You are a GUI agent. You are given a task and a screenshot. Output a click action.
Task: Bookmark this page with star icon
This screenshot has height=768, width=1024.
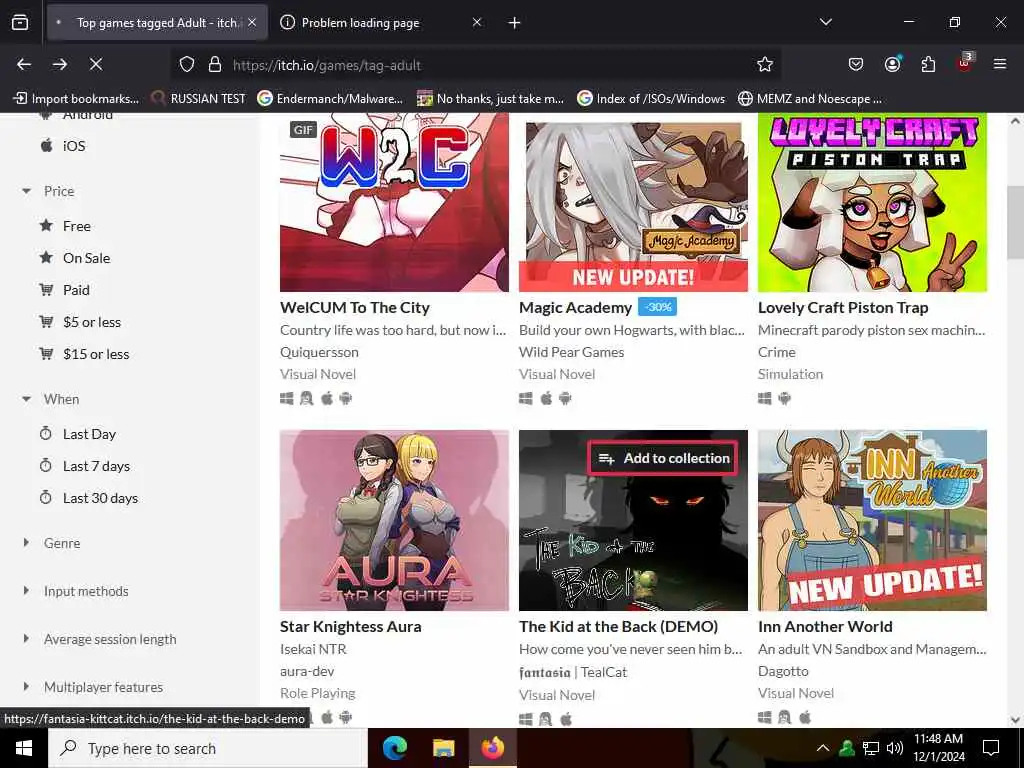pos(765,64)
